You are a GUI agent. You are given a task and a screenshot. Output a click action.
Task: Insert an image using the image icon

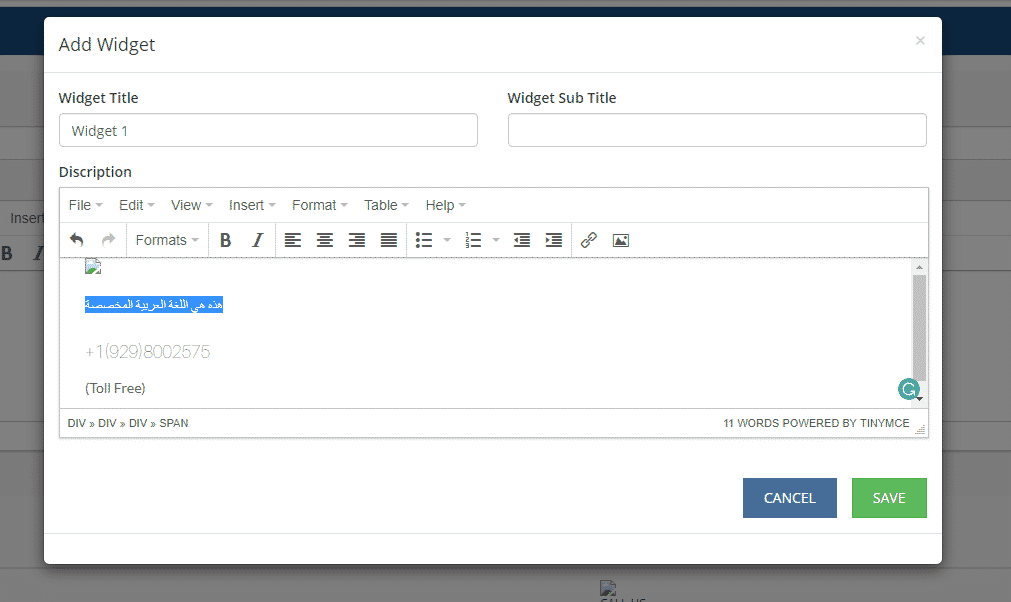click(x=620, y=240)
